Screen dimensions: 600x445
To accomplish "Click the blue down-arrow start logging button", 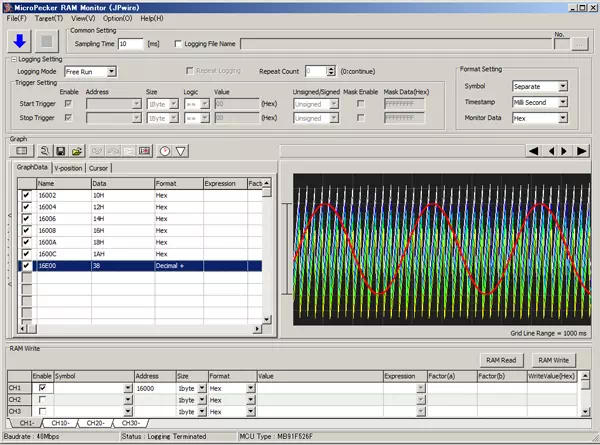I will pos(20,41).
